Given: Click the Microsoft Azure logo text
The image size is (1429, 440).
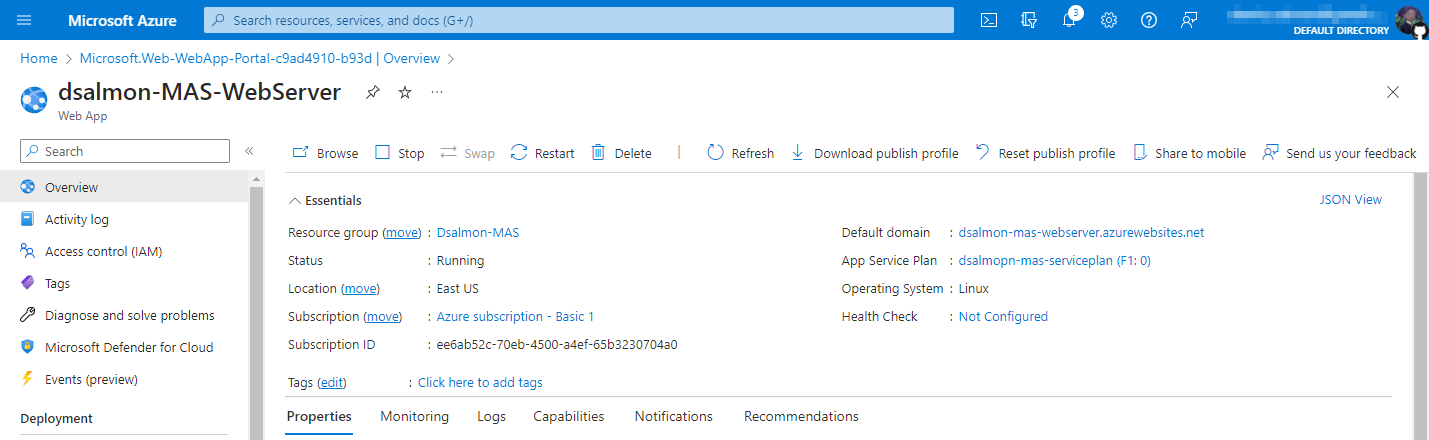Looking at the screenshot, I should tap(122, 20).
